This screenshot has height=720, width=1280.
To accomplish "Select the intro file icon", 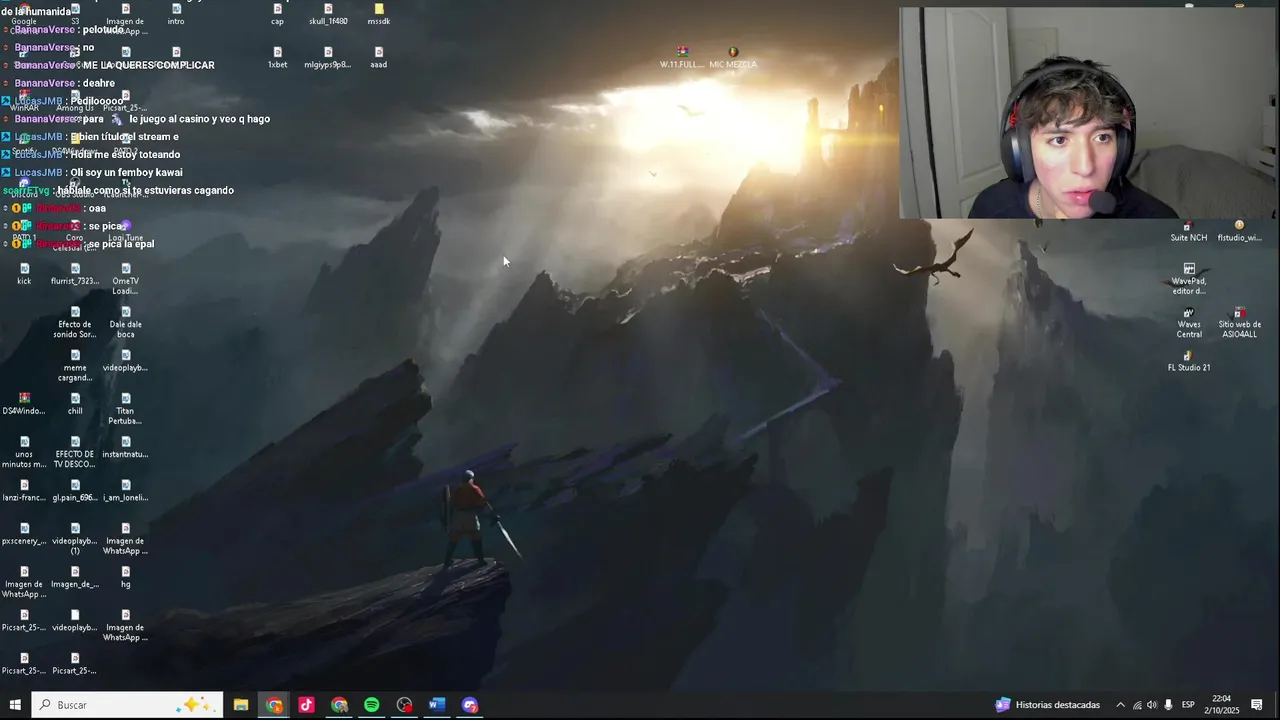I will pyautogui.click(x=176, y=14).
